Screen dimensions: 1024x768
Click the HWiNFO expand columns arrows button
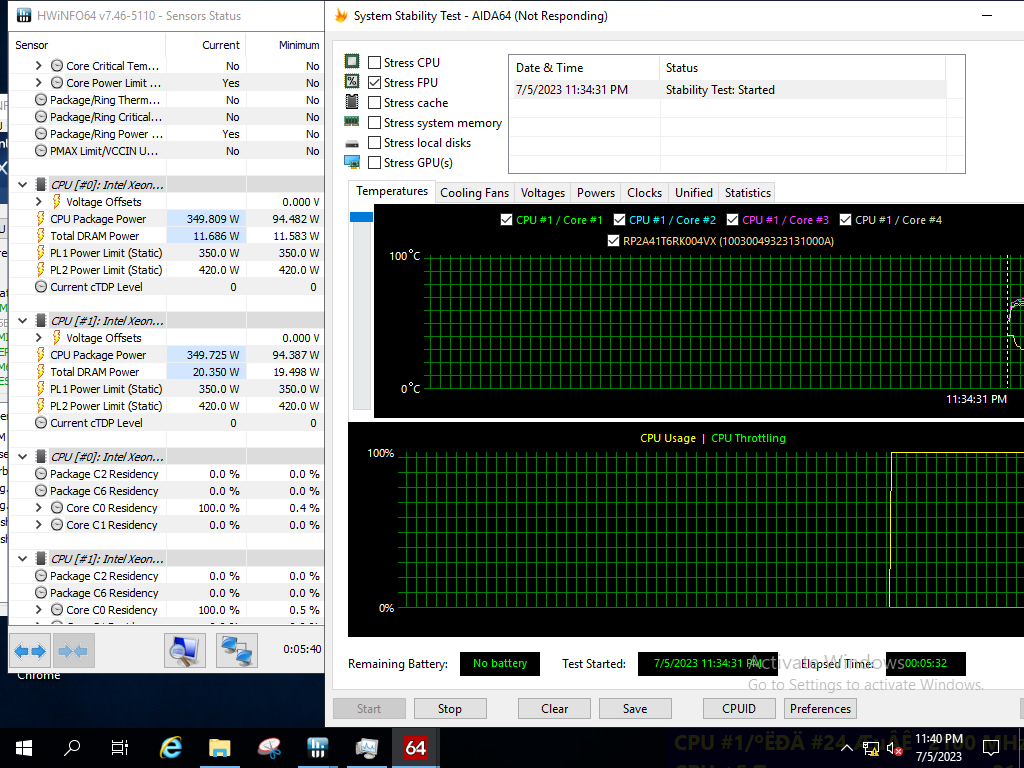pyautogui.click(x=30, y=651)
